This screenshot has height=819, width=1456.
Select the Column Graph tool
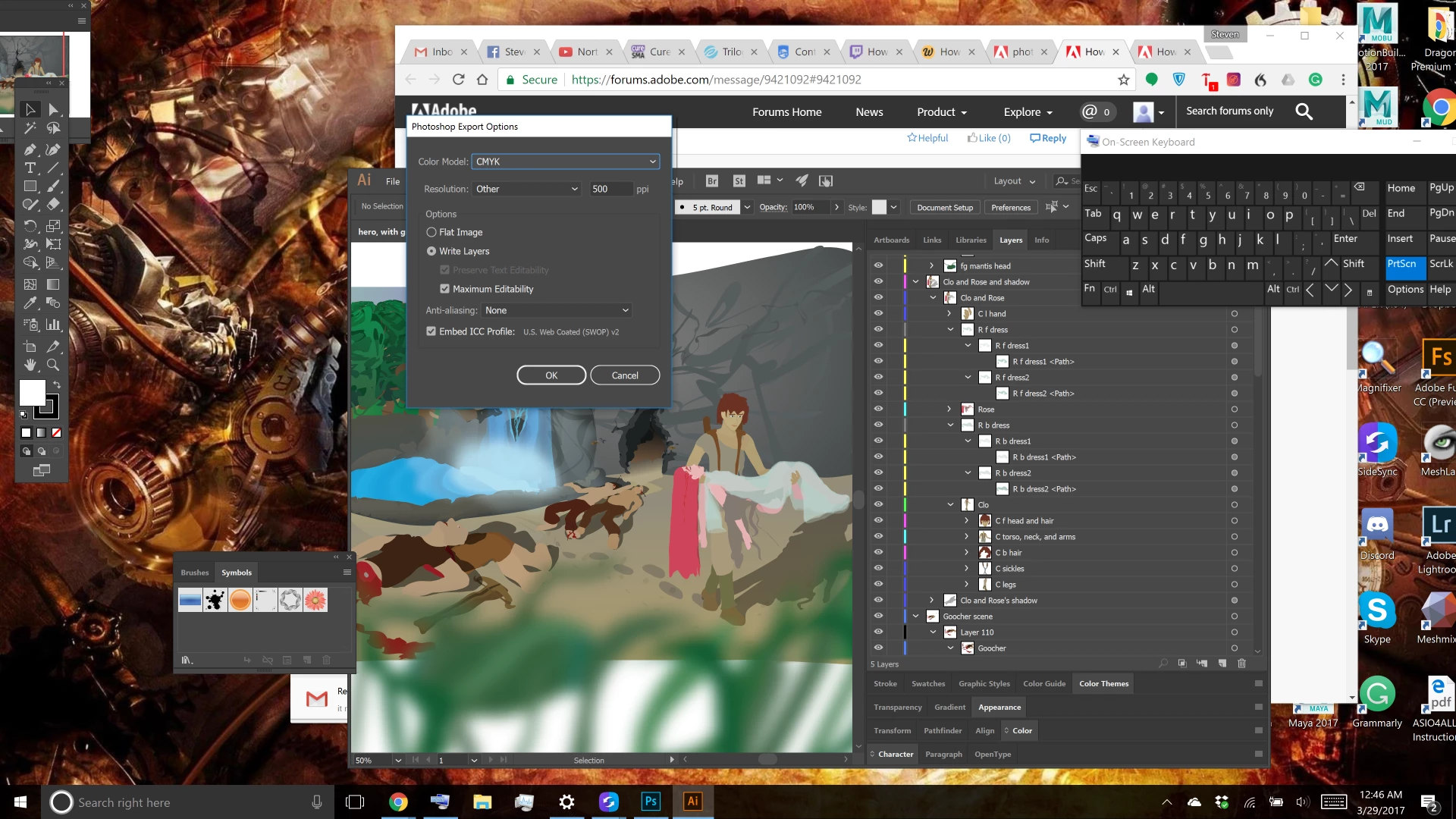click(x=53, y=325)
